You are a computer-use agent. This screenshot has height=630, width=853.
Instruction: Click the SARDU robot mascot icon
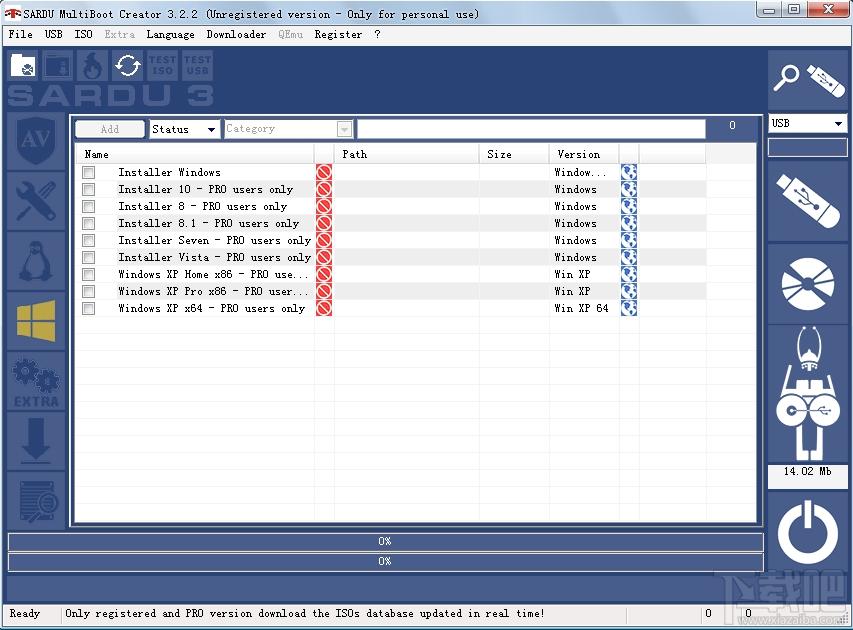click(x=808, y=395)
